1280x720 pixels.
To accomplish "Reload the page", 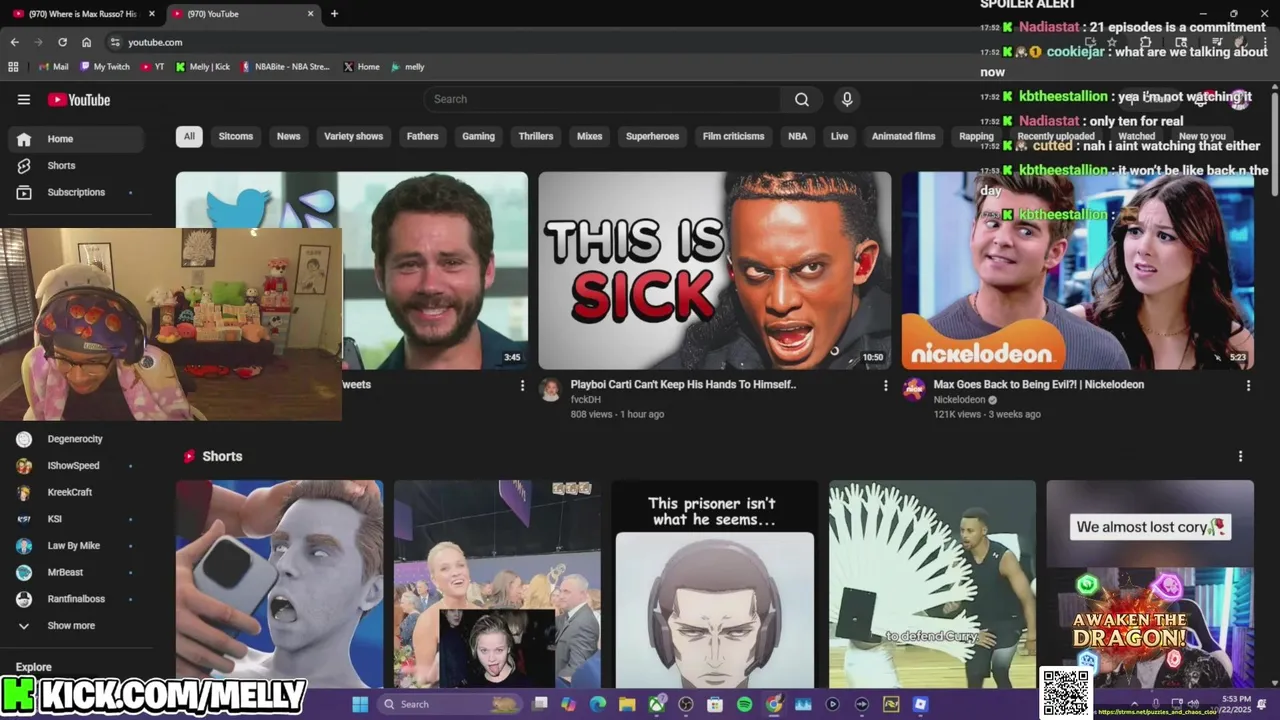I will tap(62, 42).
